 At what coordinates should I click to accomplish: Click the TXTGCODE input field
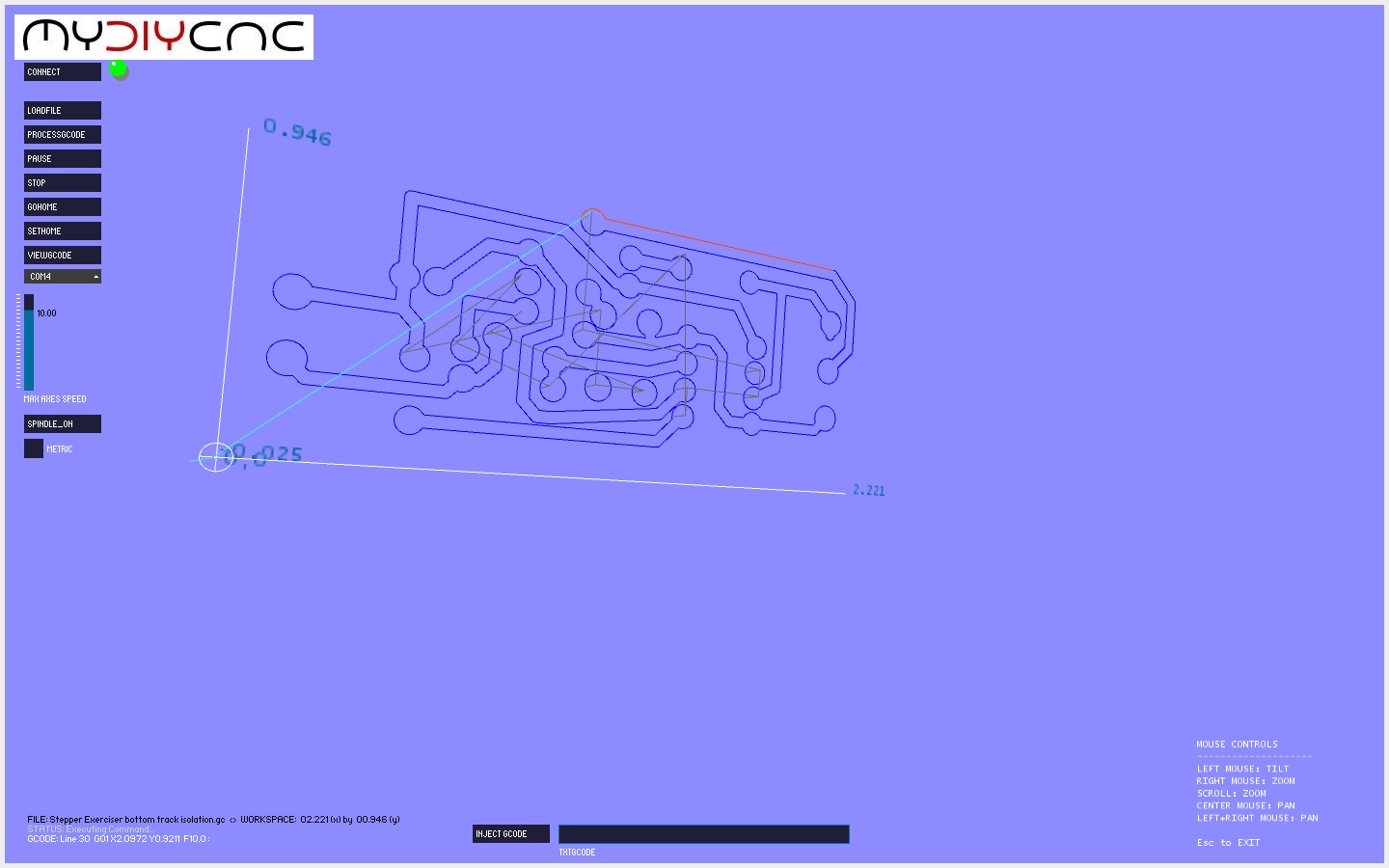point(703,833)
